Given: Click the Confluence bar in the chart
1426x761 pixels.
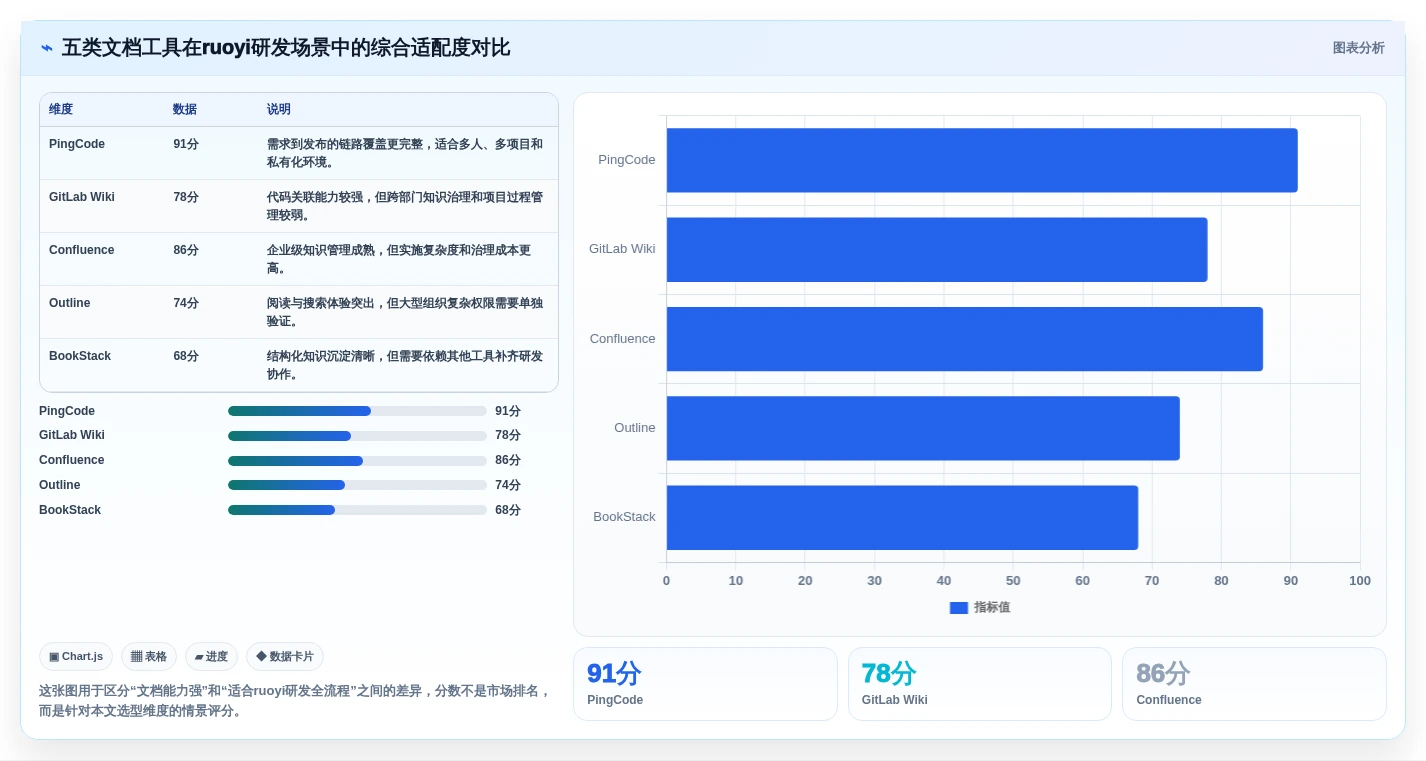Looking at the screenshot, I should 965,339.
